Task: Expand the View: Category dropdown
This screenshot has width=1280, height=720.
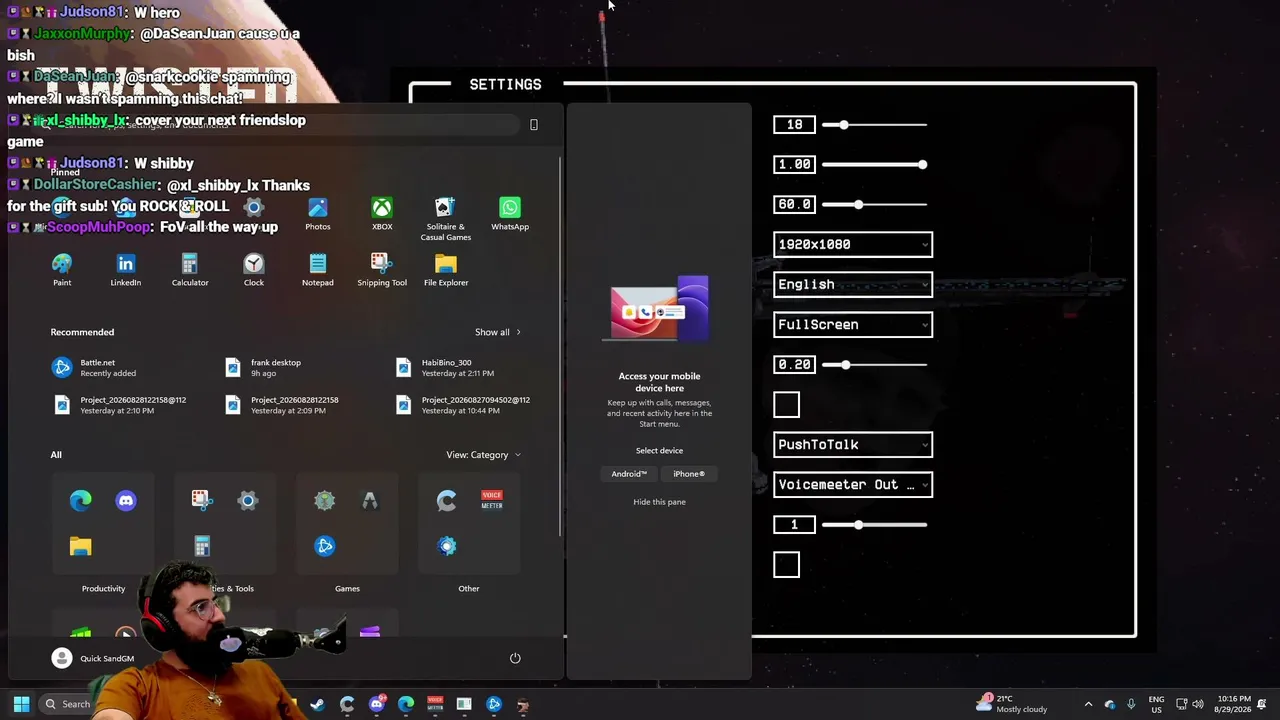Action: pyautogui.click(x=483, y=455)
